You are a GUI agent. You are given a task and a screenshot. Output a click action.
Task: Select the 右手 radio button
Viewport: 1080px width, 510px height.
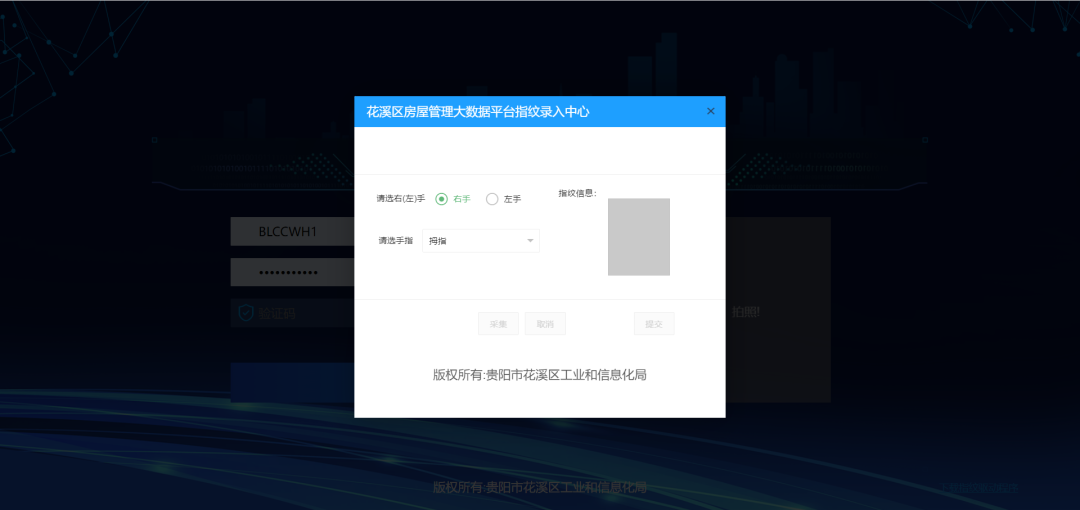click(442, 199)
